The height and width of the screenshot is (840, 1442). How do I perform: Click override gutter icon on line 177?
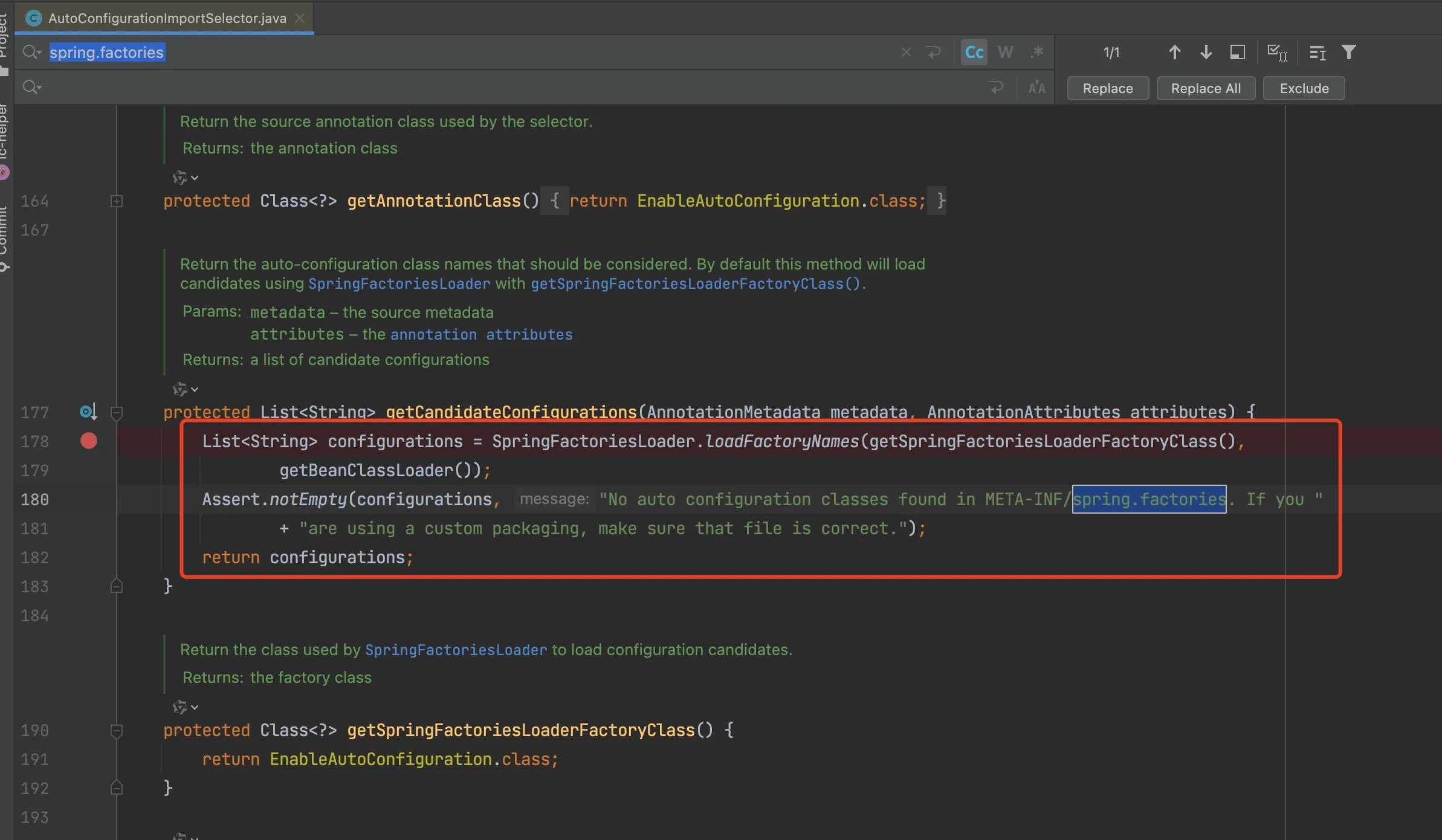click(x=88, y=412)
